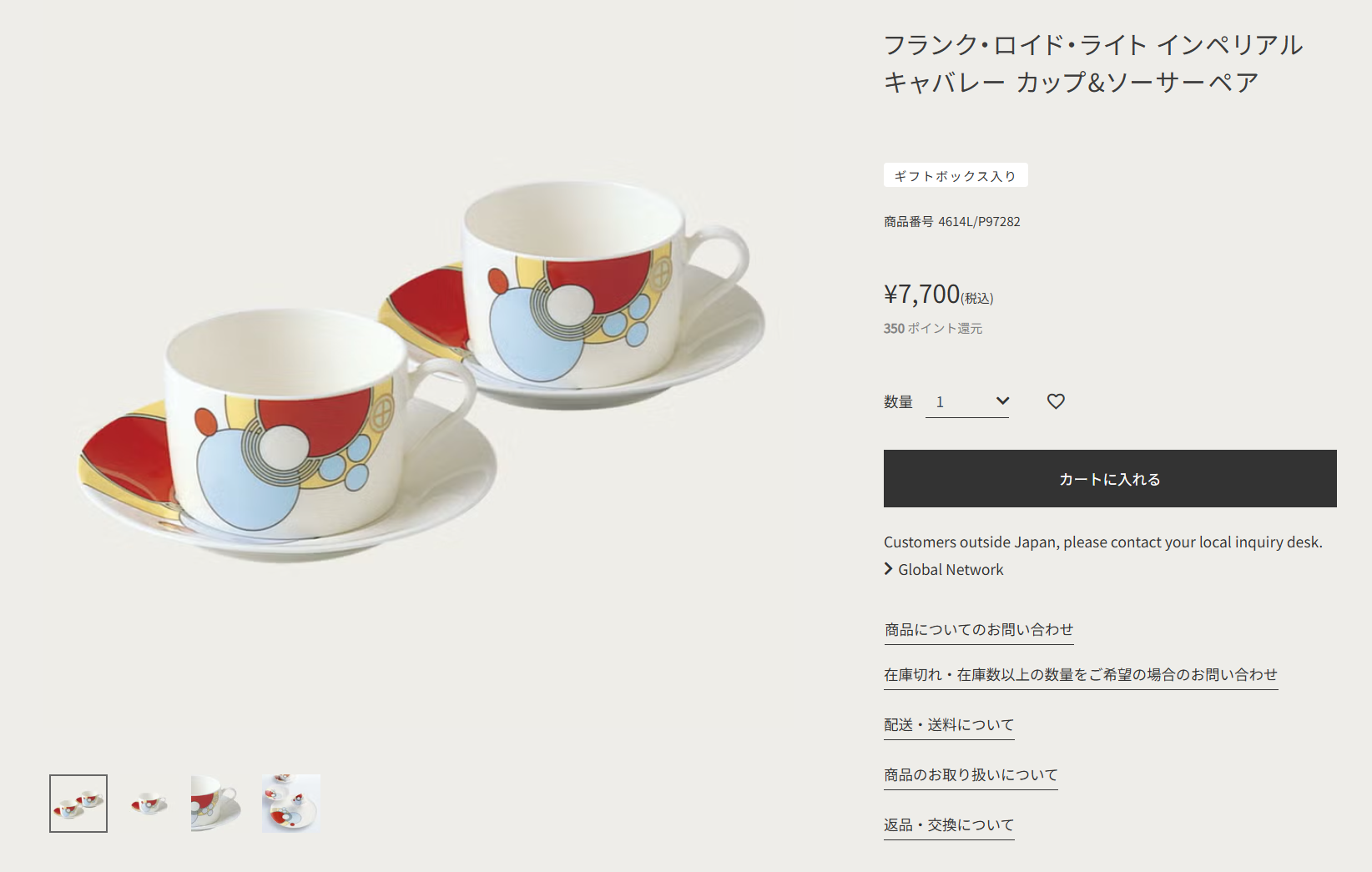1372x872 pixels.
Task: Open 返品・交換について link
Action: [949, 825]
